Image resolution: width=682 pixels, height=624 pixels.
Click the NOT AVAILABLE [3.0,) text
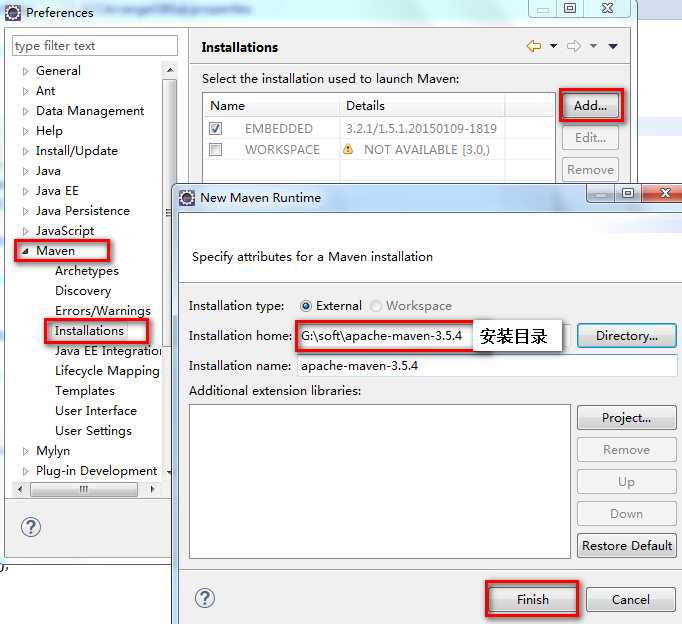(427, 150)
